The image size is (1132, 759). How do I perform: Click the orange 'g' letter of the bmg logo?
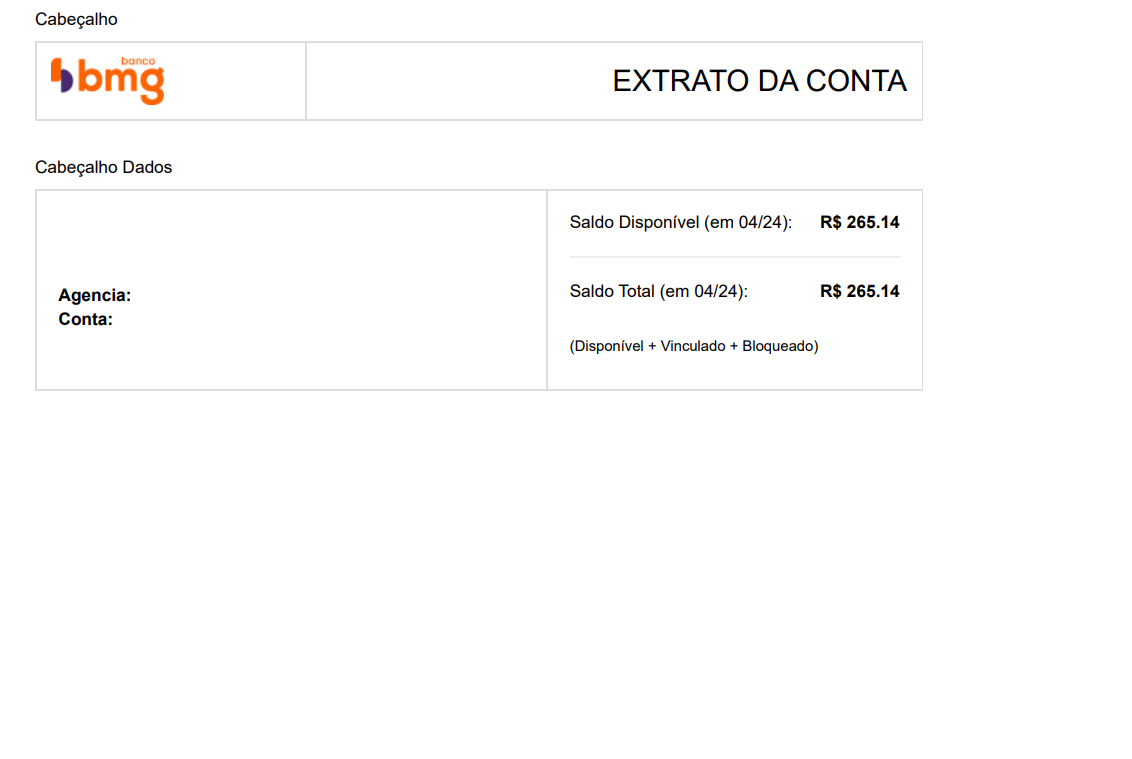(152, 87)
